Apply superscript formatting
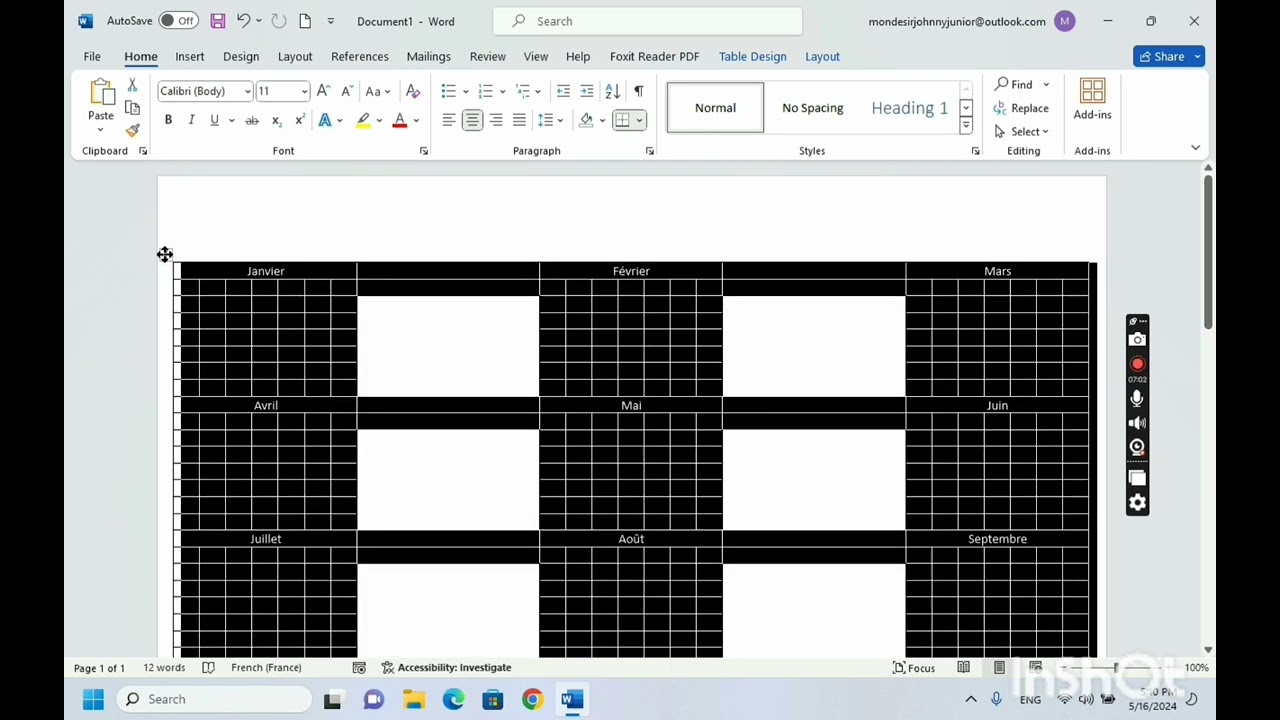Screen dimensions: 1280x720 click(x=299, y=120)
